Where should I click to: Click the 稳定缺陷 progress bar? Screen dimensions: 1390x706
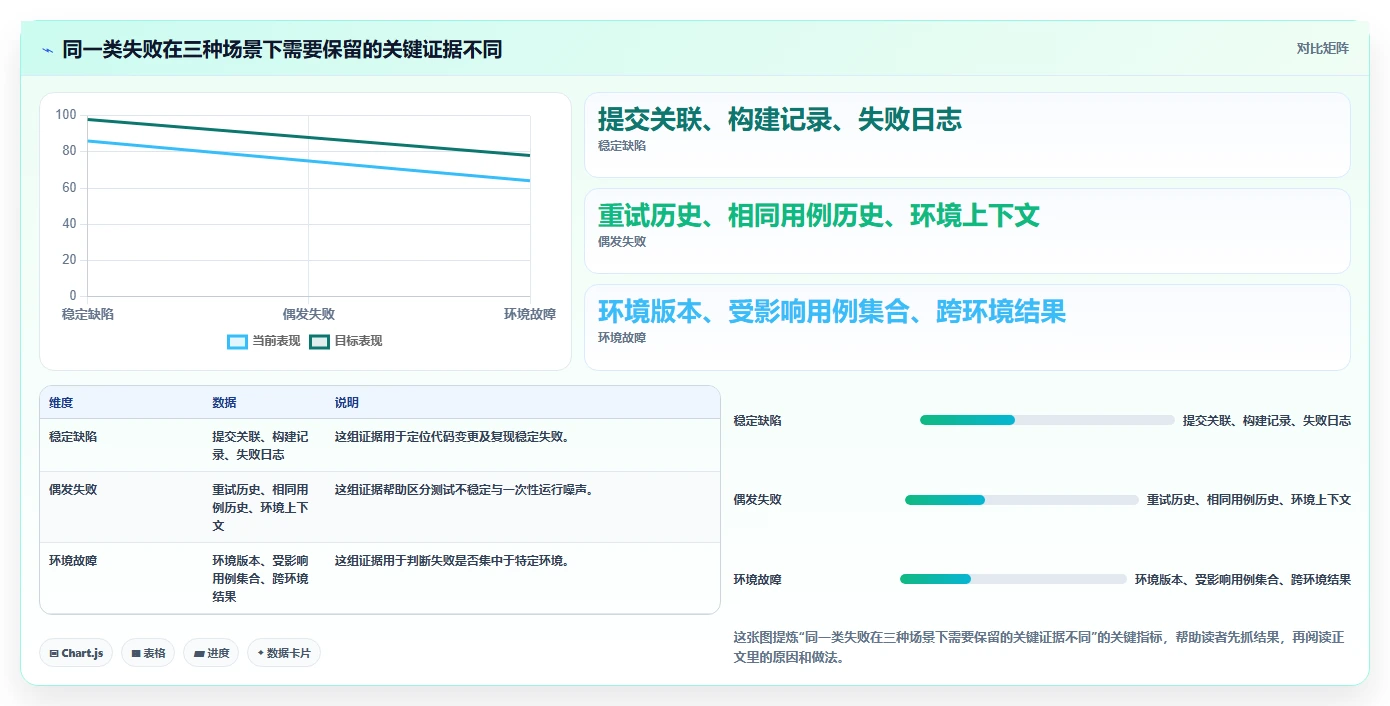tap(1047, 420)
